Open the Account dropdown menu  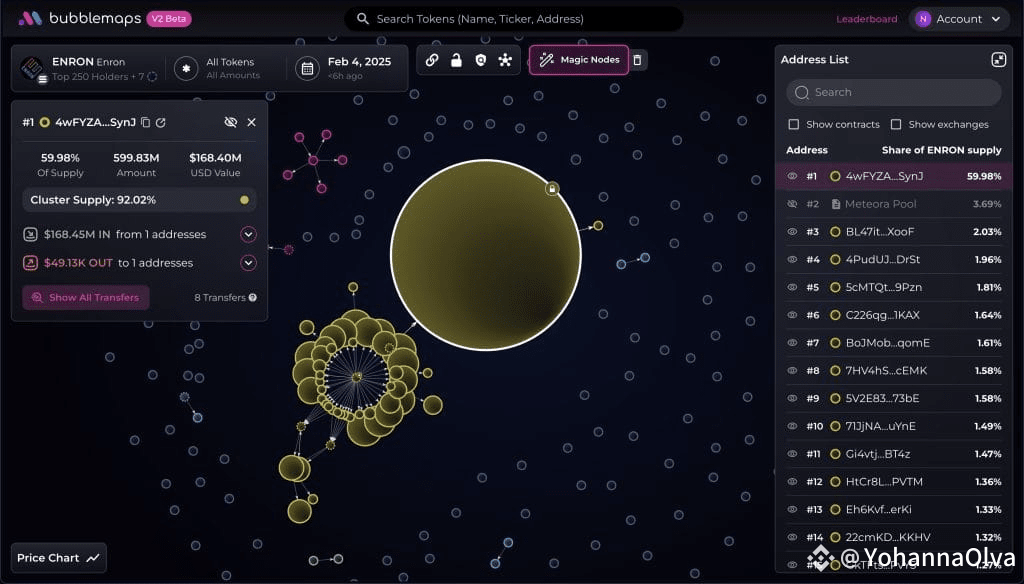tap(959, 19)
